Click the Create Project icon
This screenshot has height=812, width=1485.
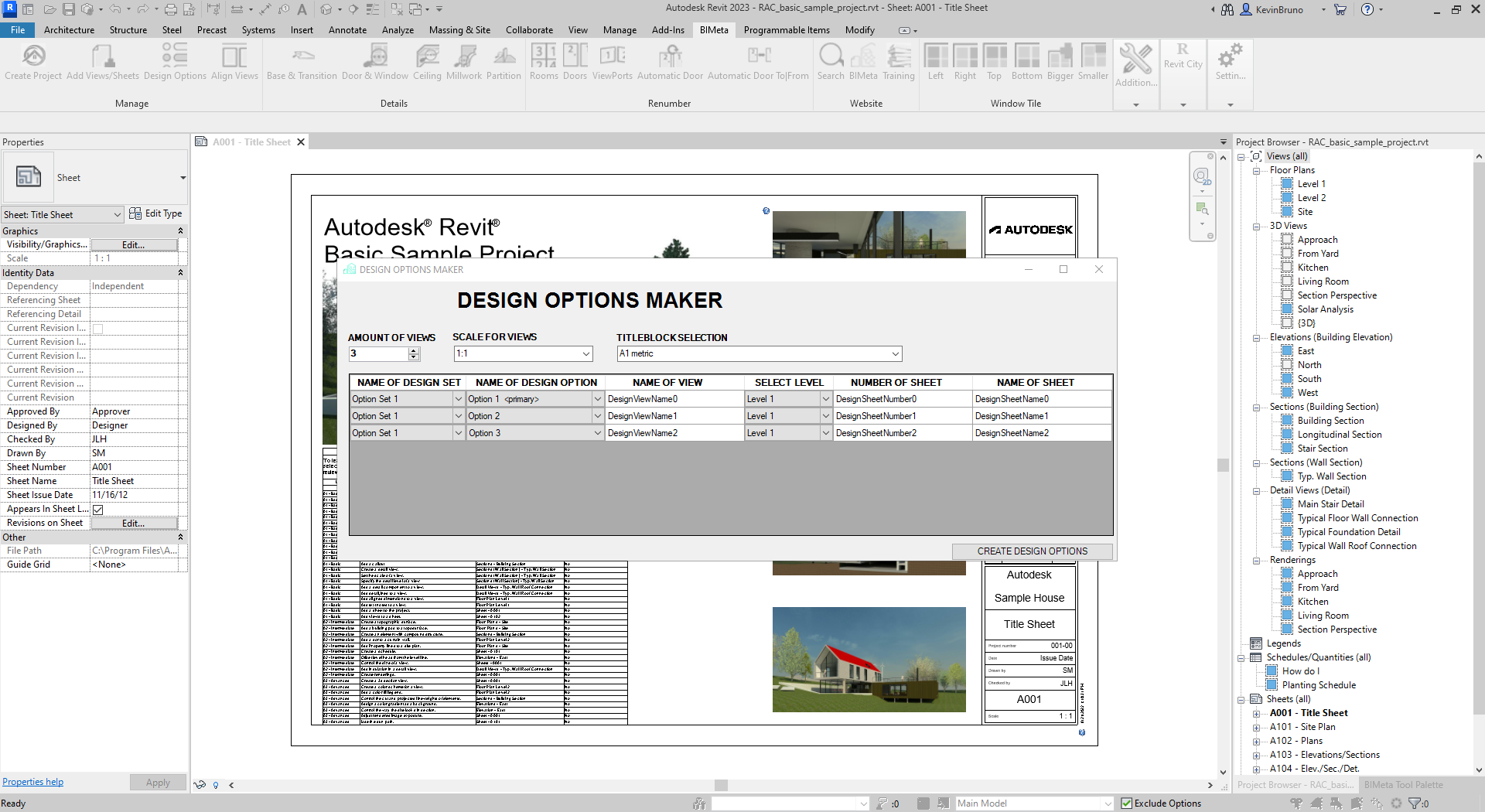[33, 62]
